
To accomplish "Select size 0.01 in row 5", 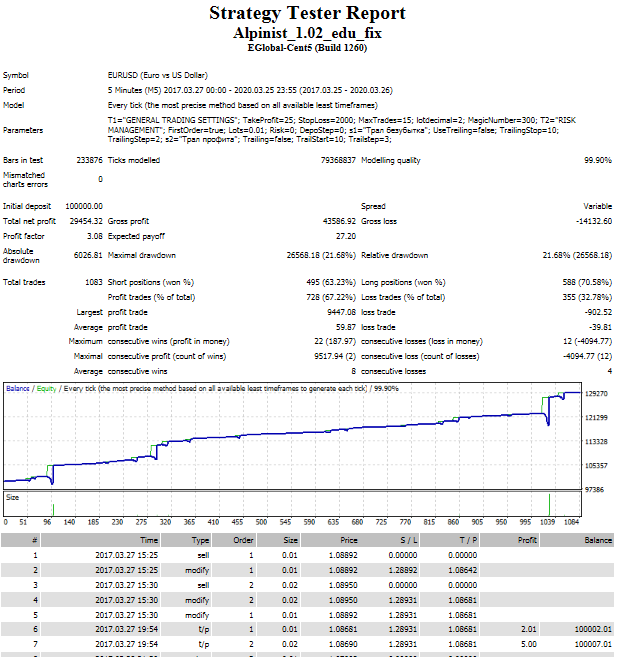I will (290, 616).
